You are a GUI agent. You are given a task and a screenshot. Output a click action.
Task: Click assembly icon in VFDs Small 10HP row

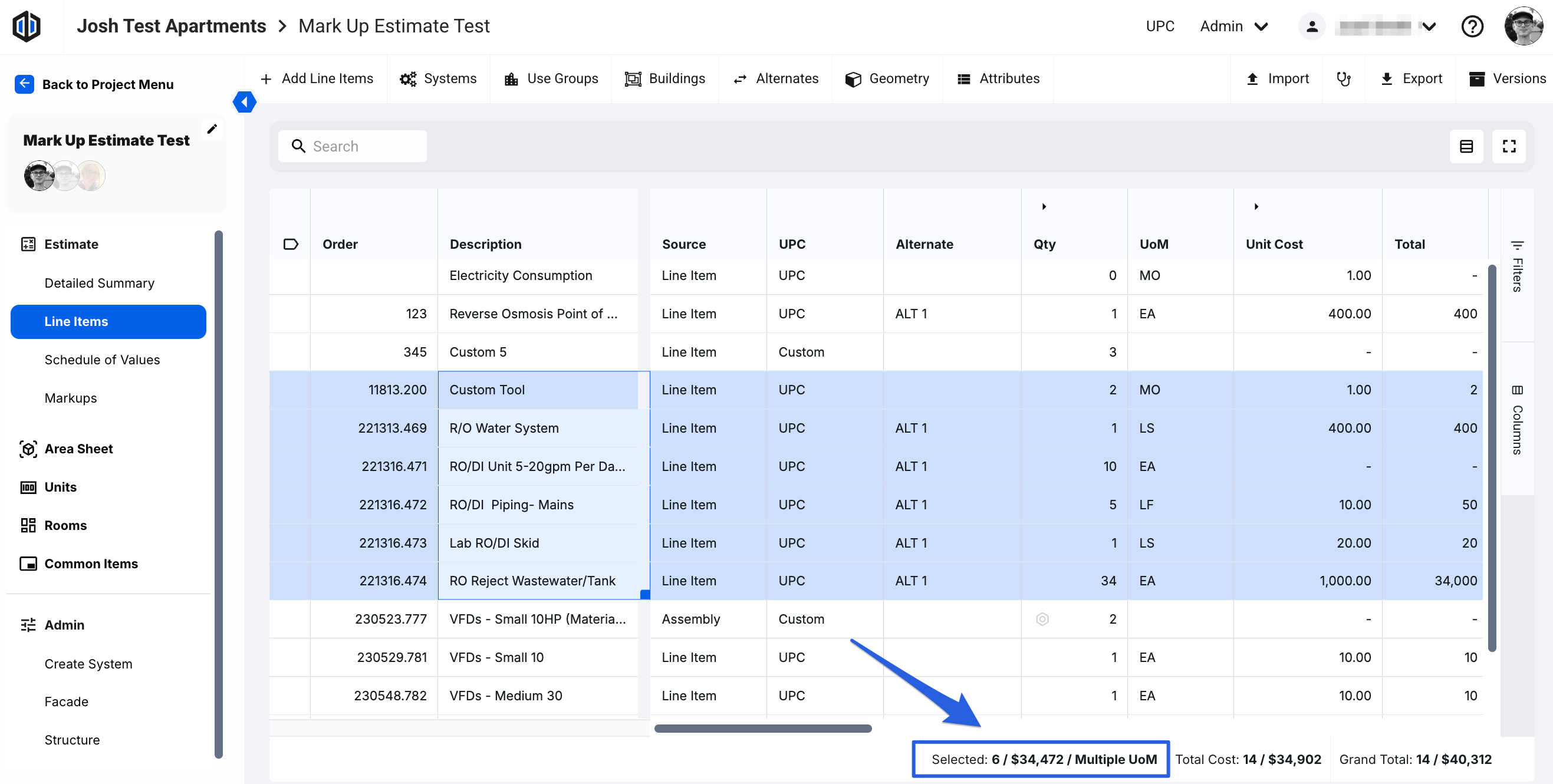click(1042, 619)
